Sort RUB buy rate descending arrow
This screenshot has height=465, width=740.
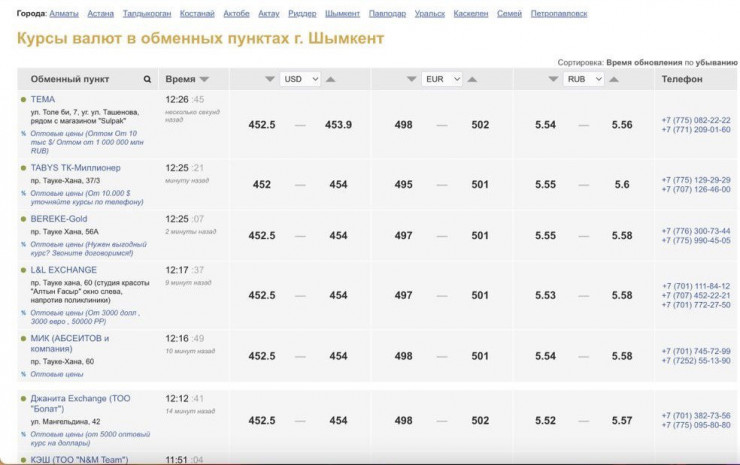click(551, 79)
